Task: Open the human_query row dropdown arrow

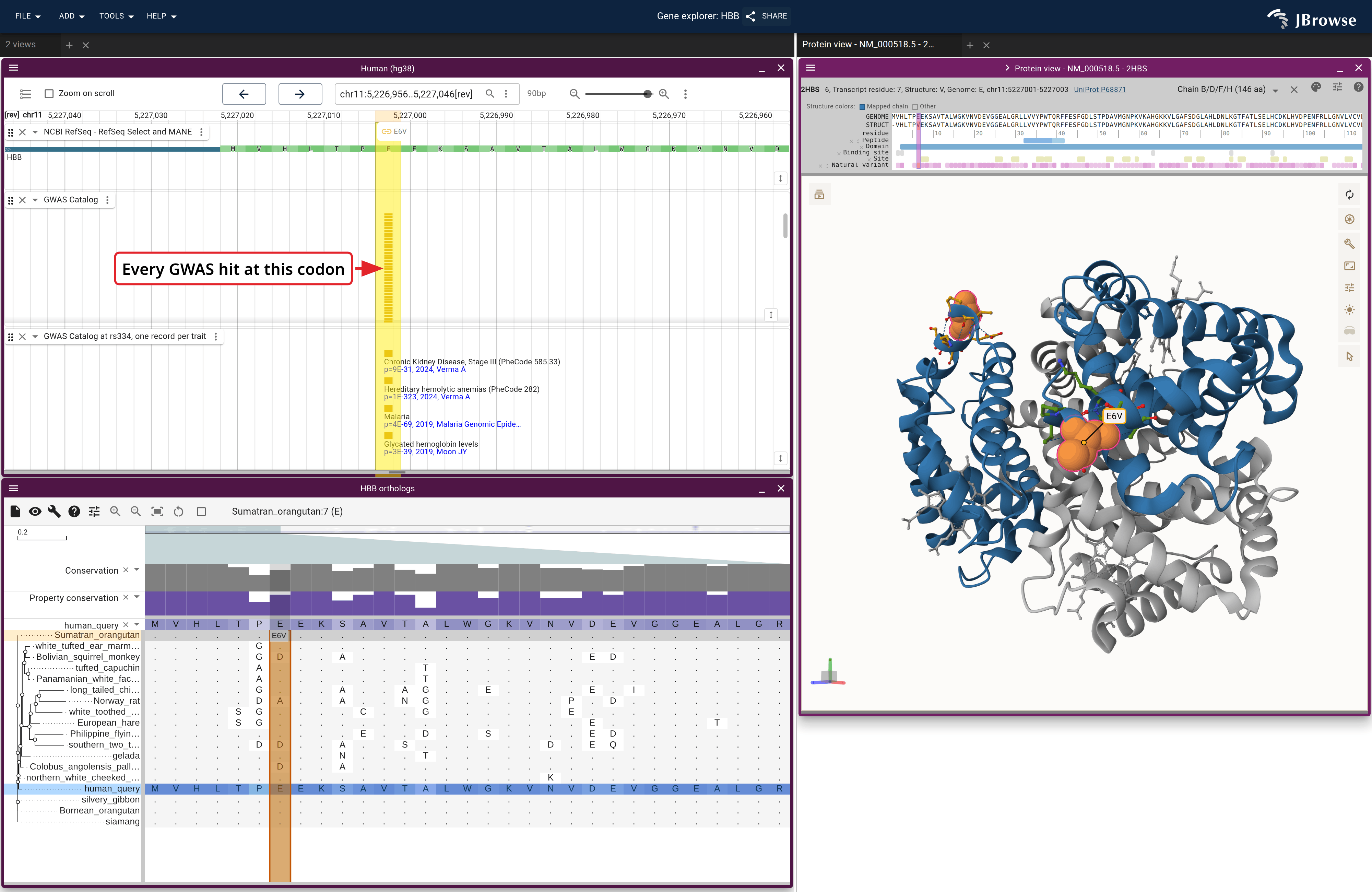Action: (x=137, y=624)
